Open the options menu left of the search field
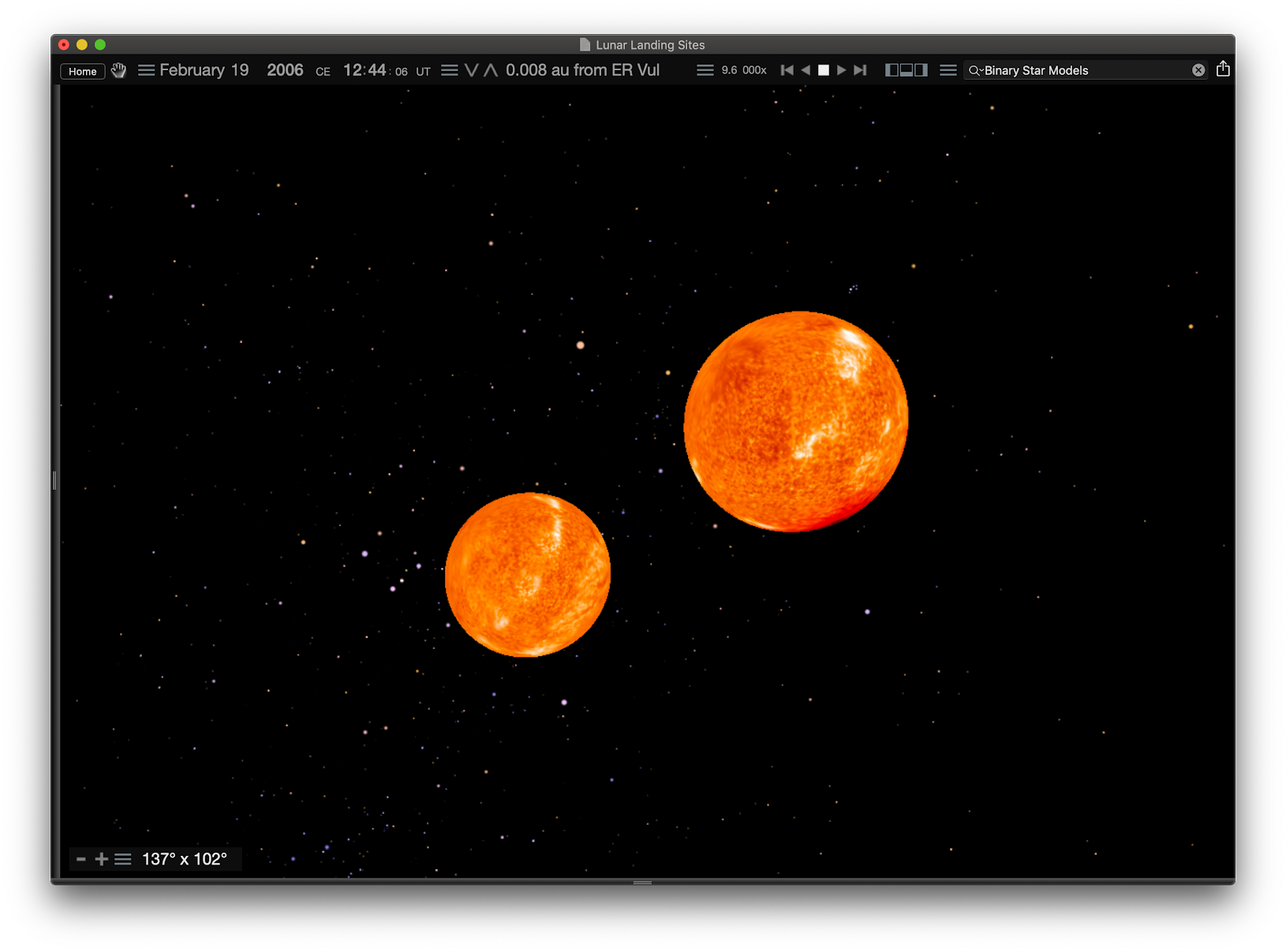 coord(948,70)
